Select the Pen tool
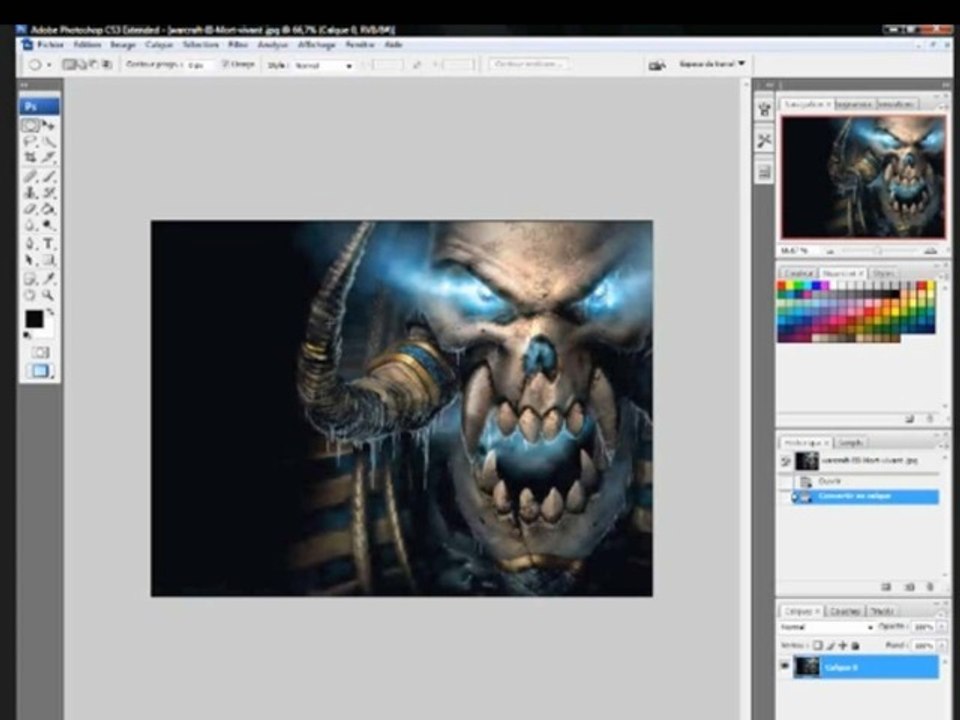This screenshot has width=960, height=720. pyautogui.click(x=31, y=244)
